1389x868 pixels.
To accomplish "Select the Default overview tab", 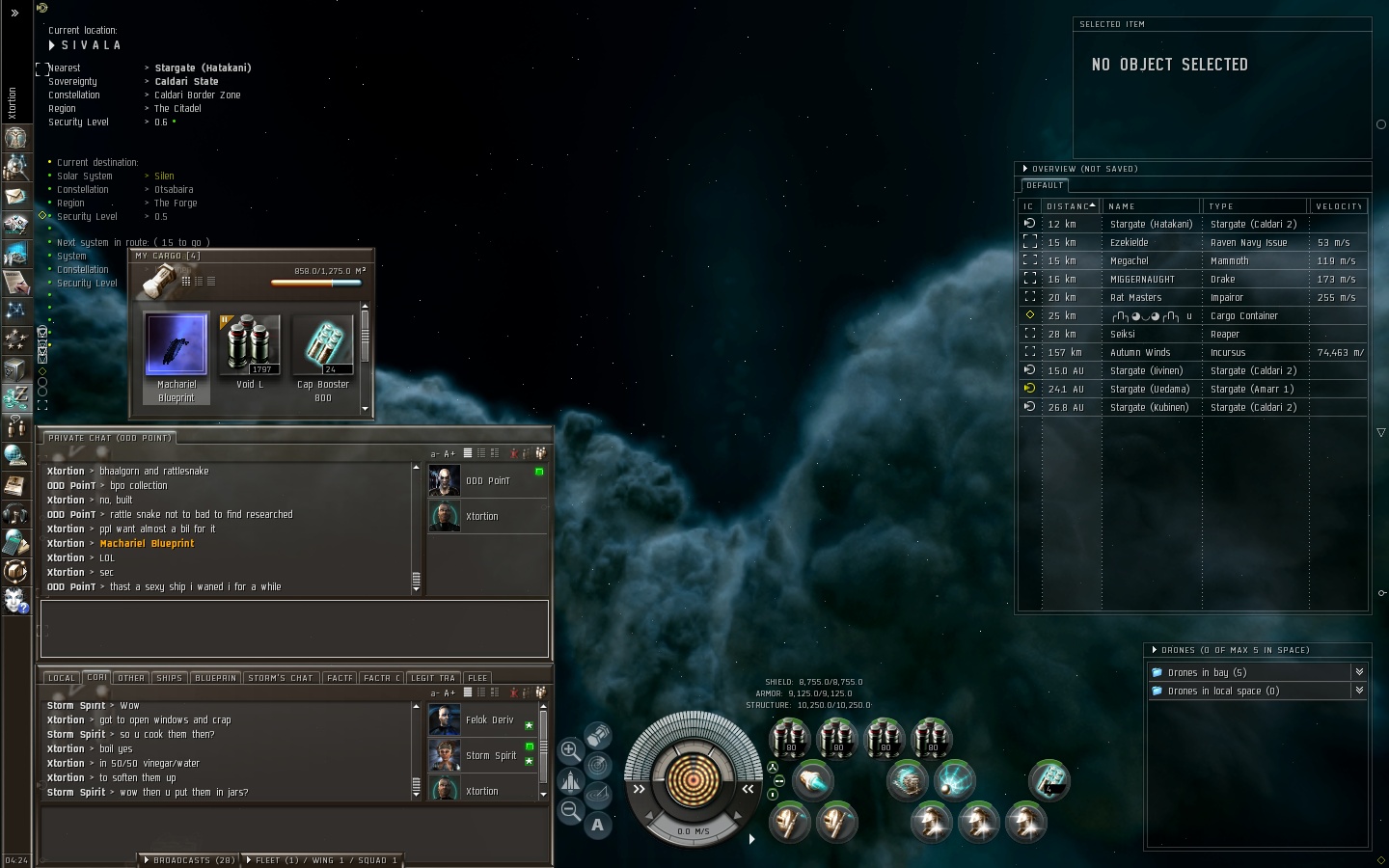I will 1045,185.
